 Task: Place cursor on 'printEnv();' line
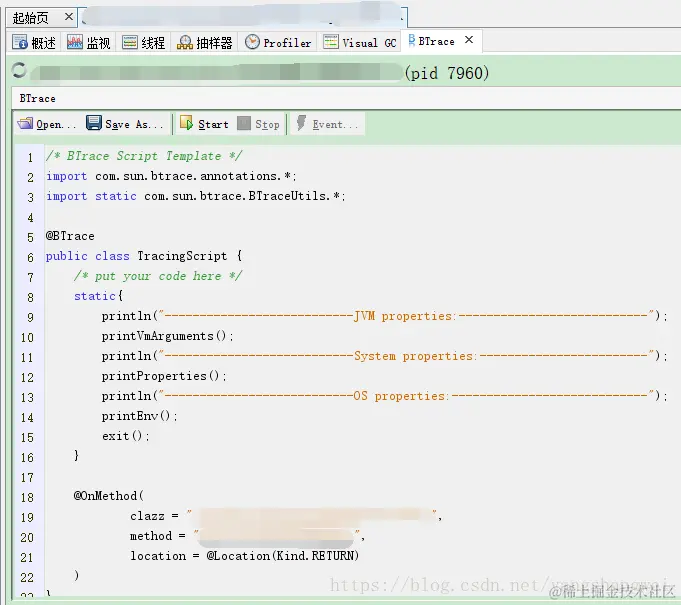coord(139,416)
